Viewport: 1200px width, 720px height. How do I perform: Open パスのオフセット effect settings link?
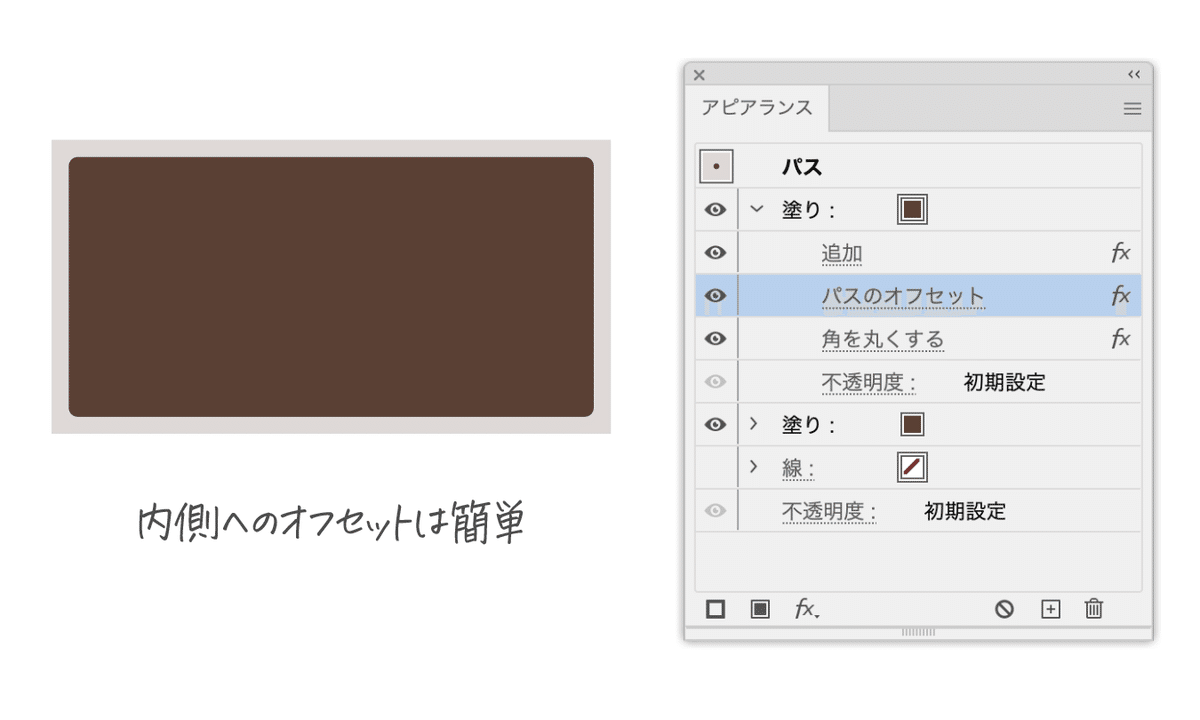[903, 297]
